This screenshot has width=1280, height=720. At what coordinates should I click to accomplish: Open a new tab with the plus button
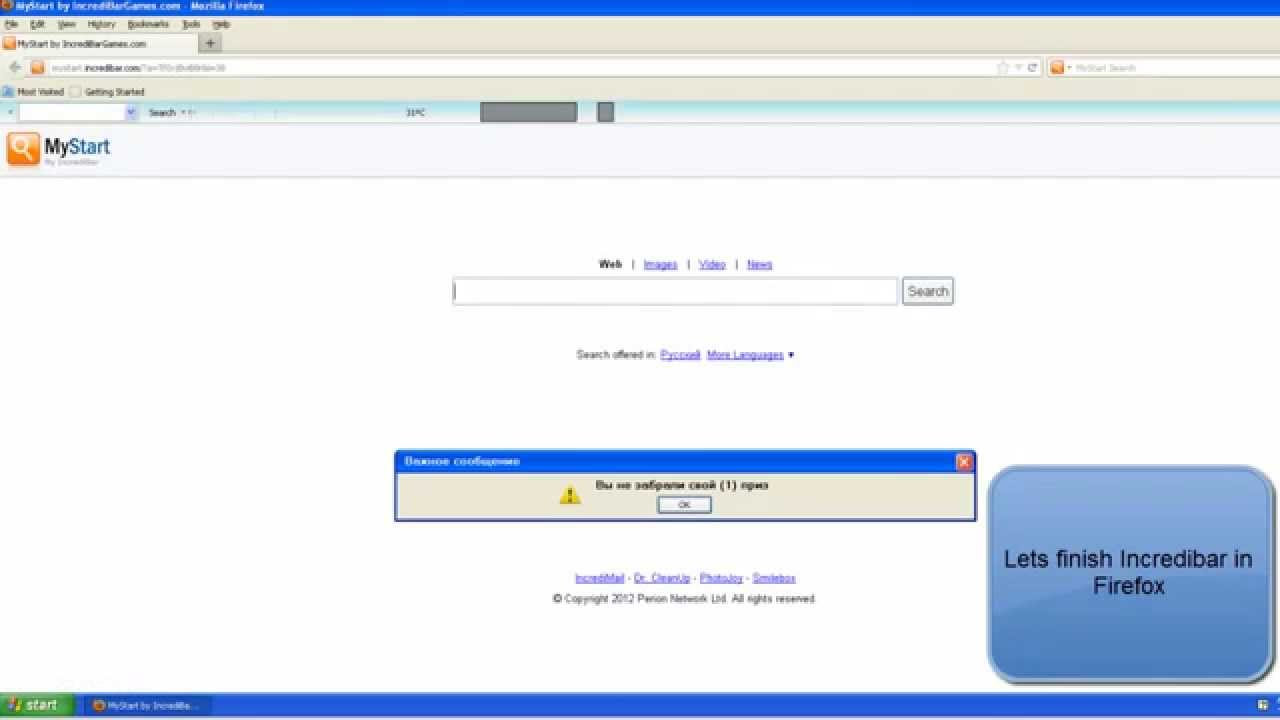click(x=210, y=43)
